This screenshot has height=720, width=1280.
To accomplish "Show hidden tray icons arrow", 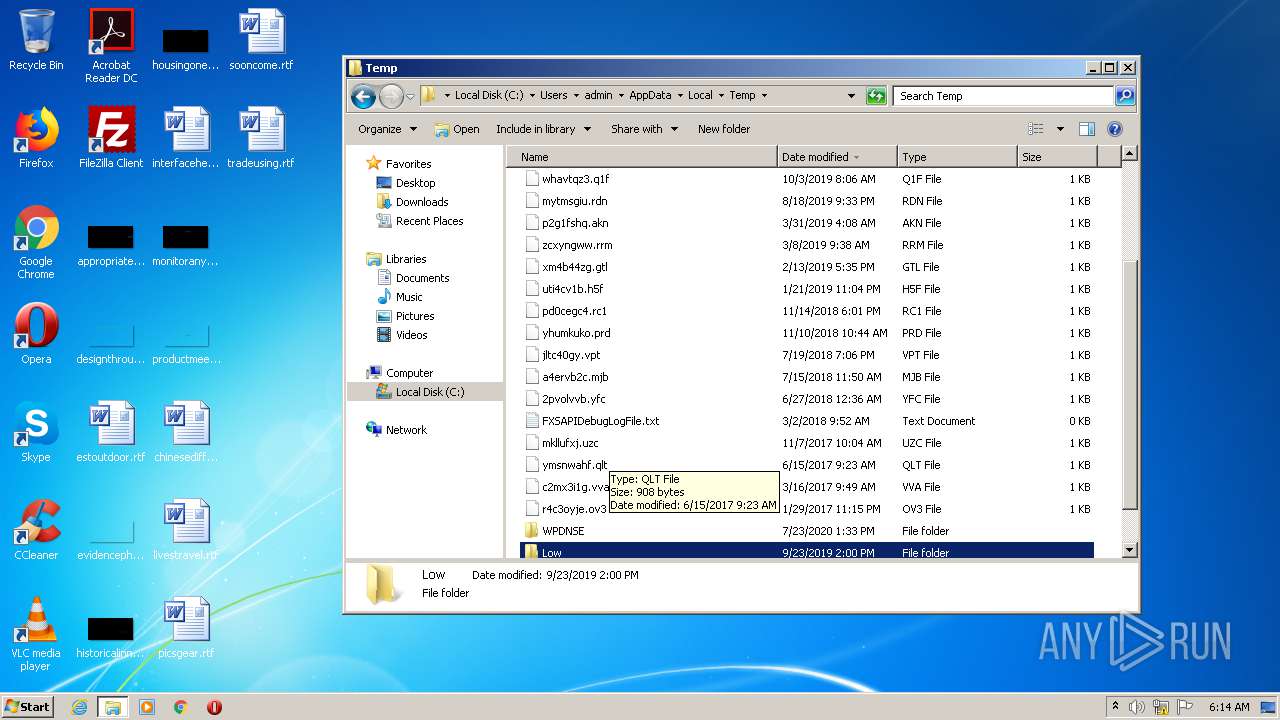I will point(1115,707).
